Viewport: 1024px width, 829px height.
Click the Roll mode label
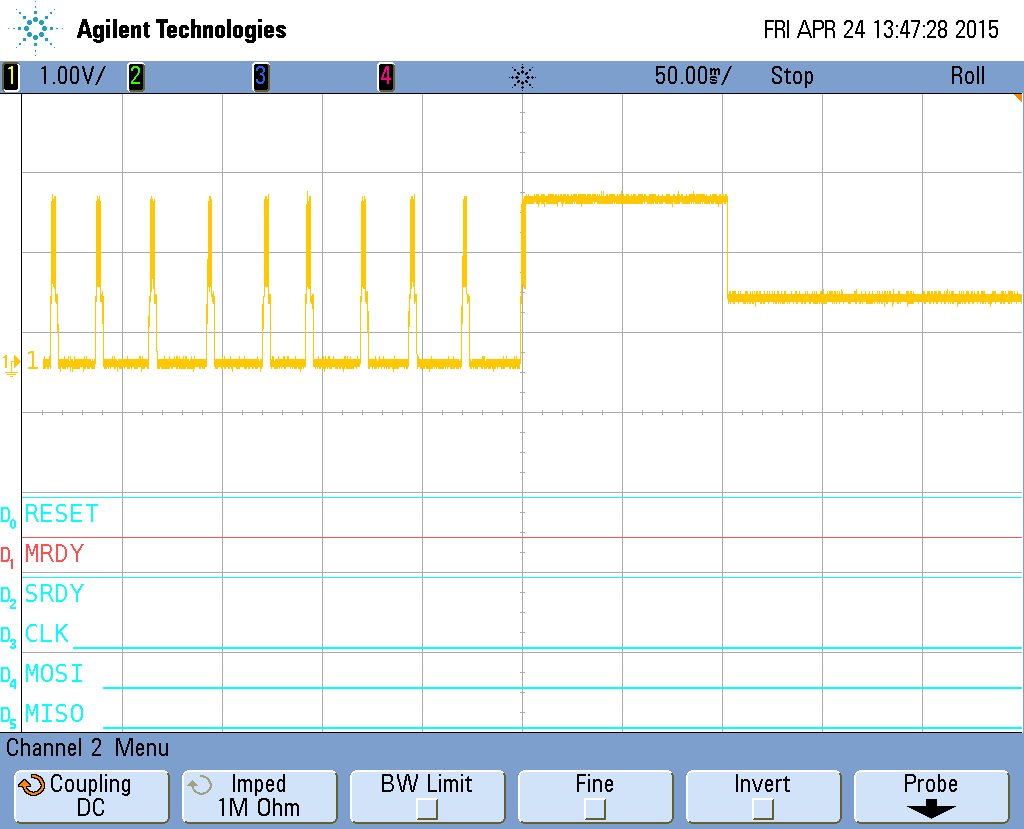pos(967,76)
